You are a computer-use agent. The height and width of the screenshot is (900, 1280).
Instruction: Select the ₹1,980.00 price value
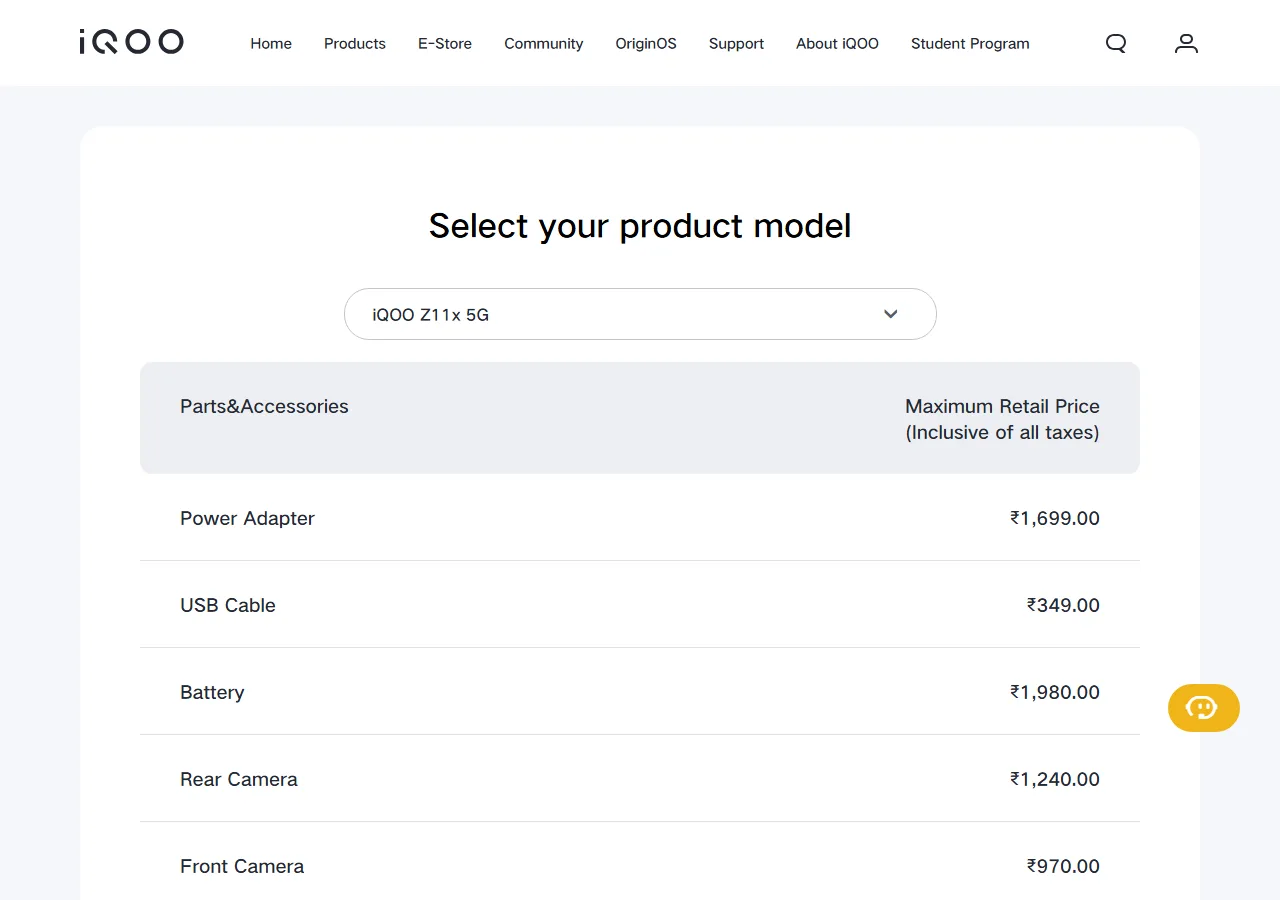tap(1055, 692)
